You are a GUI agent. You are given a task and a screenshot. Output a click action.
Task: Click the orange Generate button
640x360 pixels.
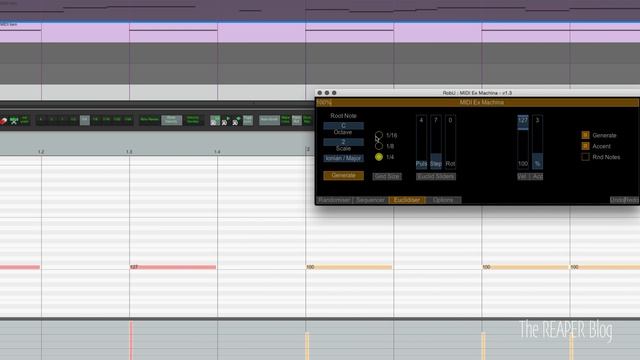343,176
